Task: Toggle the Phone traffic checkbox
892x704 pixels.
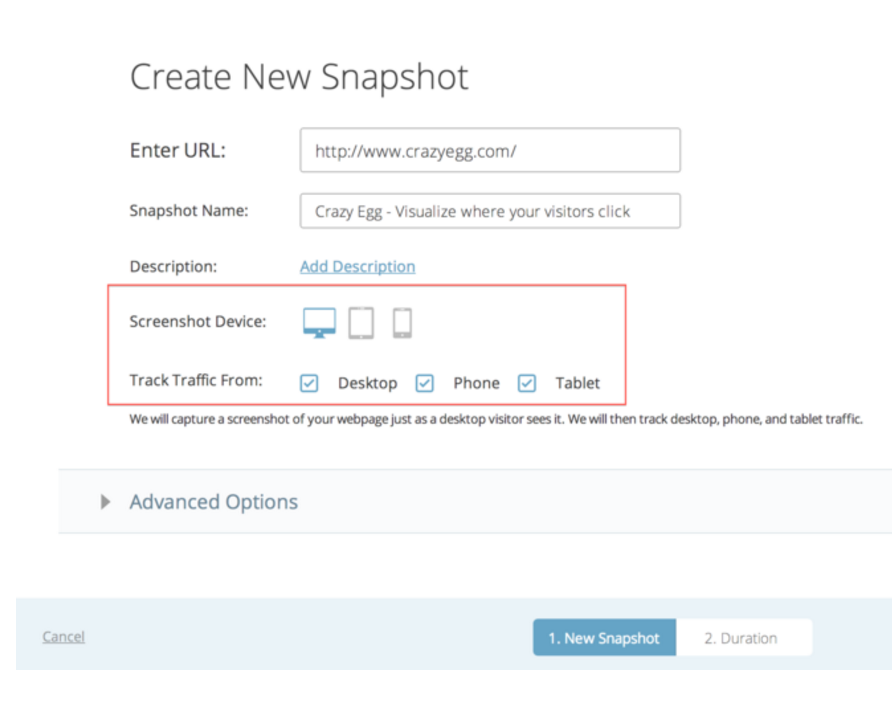Action: (x=425, y=383)
